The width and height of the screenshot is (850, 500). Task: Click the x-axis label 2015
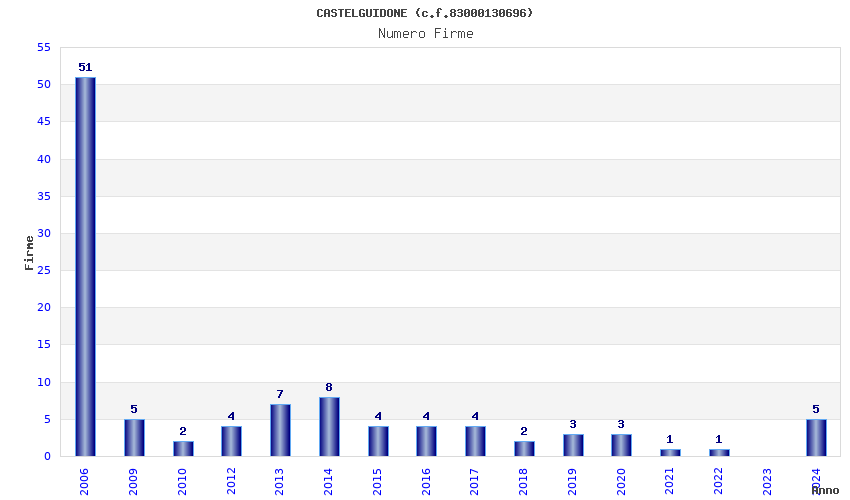pyautogui.click(x=377, y=482)
